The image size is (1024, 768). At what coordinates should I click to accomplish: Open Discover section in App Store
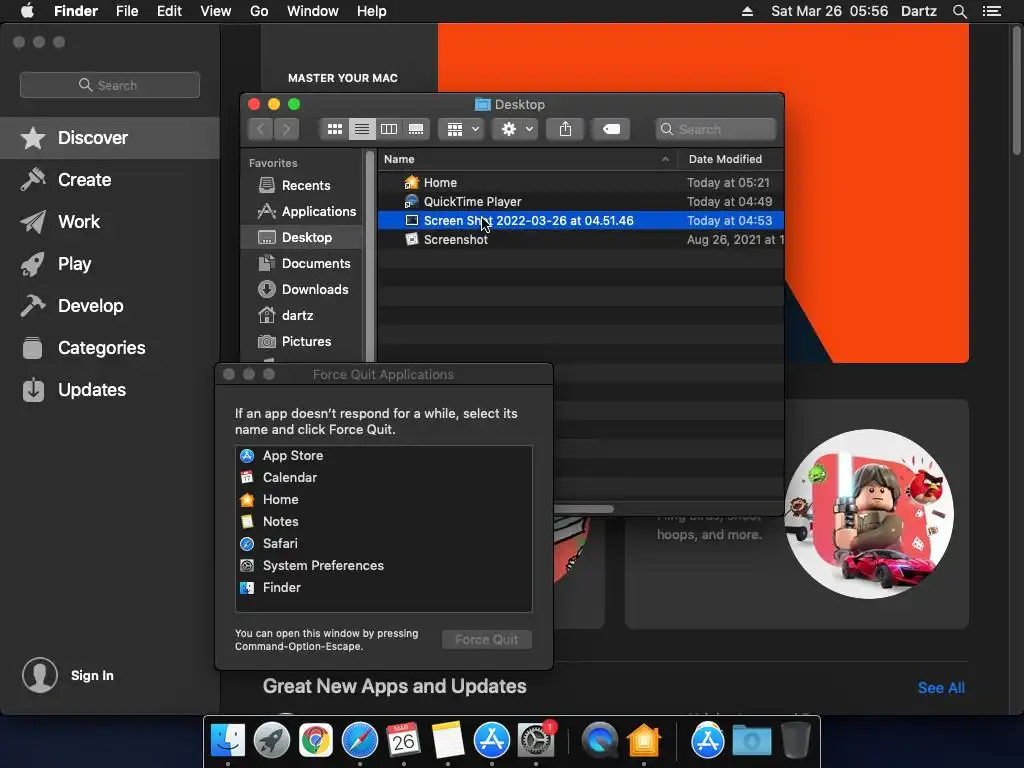[x=110, y=138]
